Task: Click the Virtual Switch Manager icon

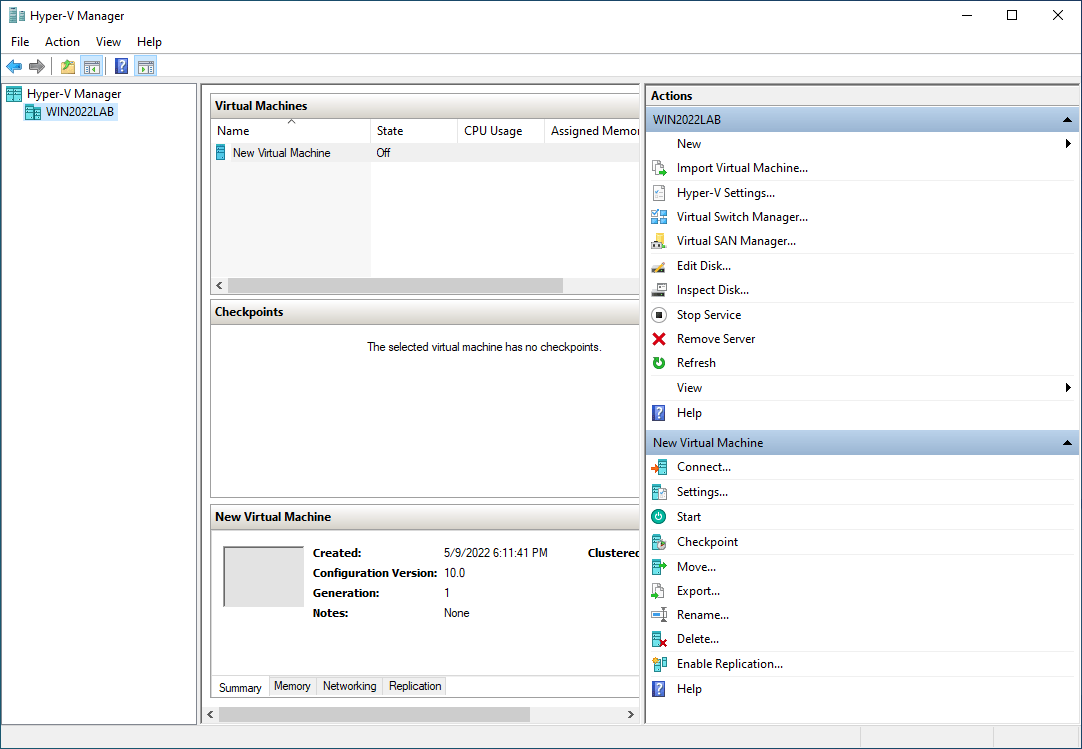Action: click(659, 217)
